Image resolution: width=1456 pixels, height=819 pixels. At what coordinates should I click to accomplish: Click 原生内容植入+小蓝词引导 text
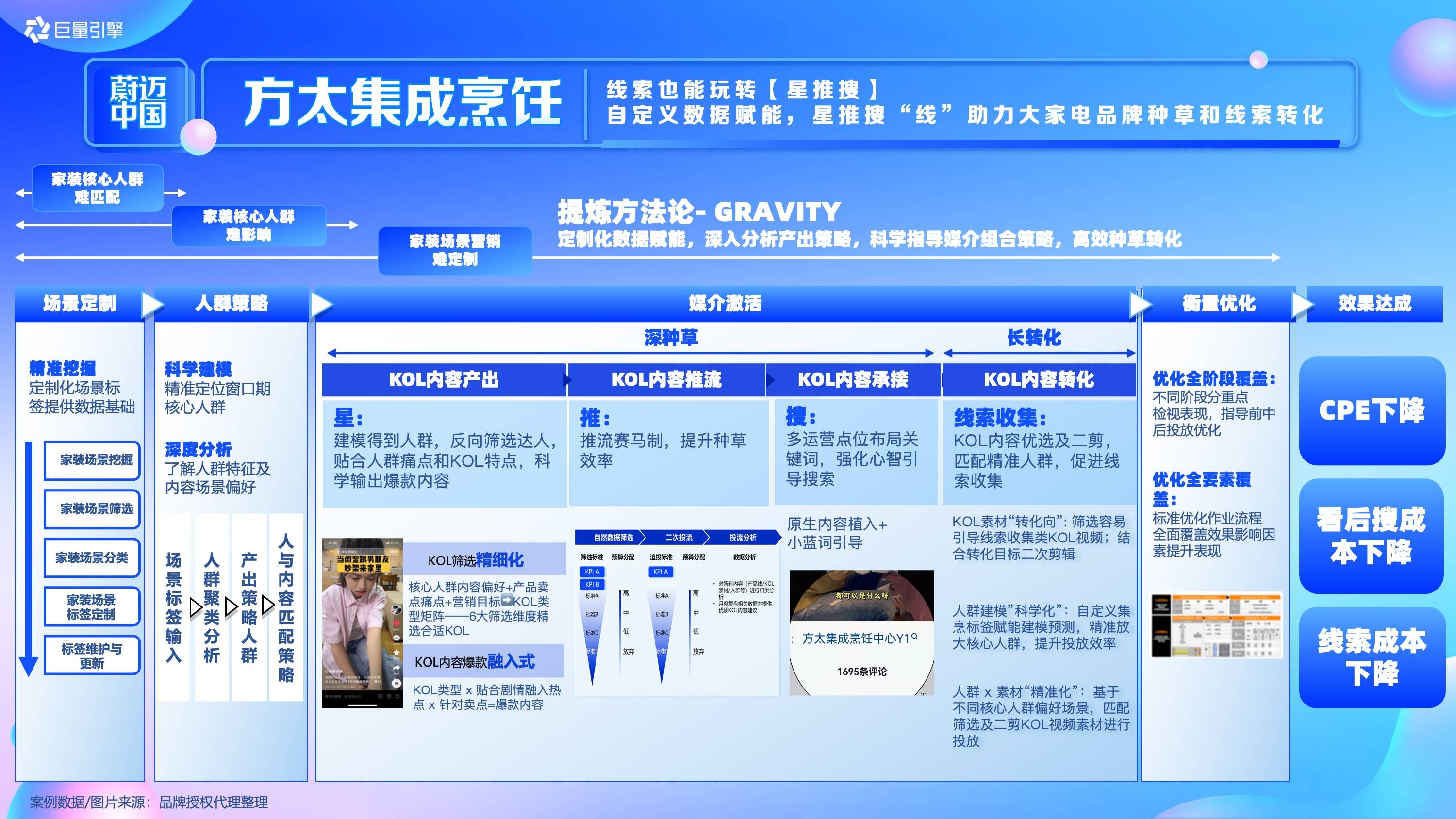(838, 533)
